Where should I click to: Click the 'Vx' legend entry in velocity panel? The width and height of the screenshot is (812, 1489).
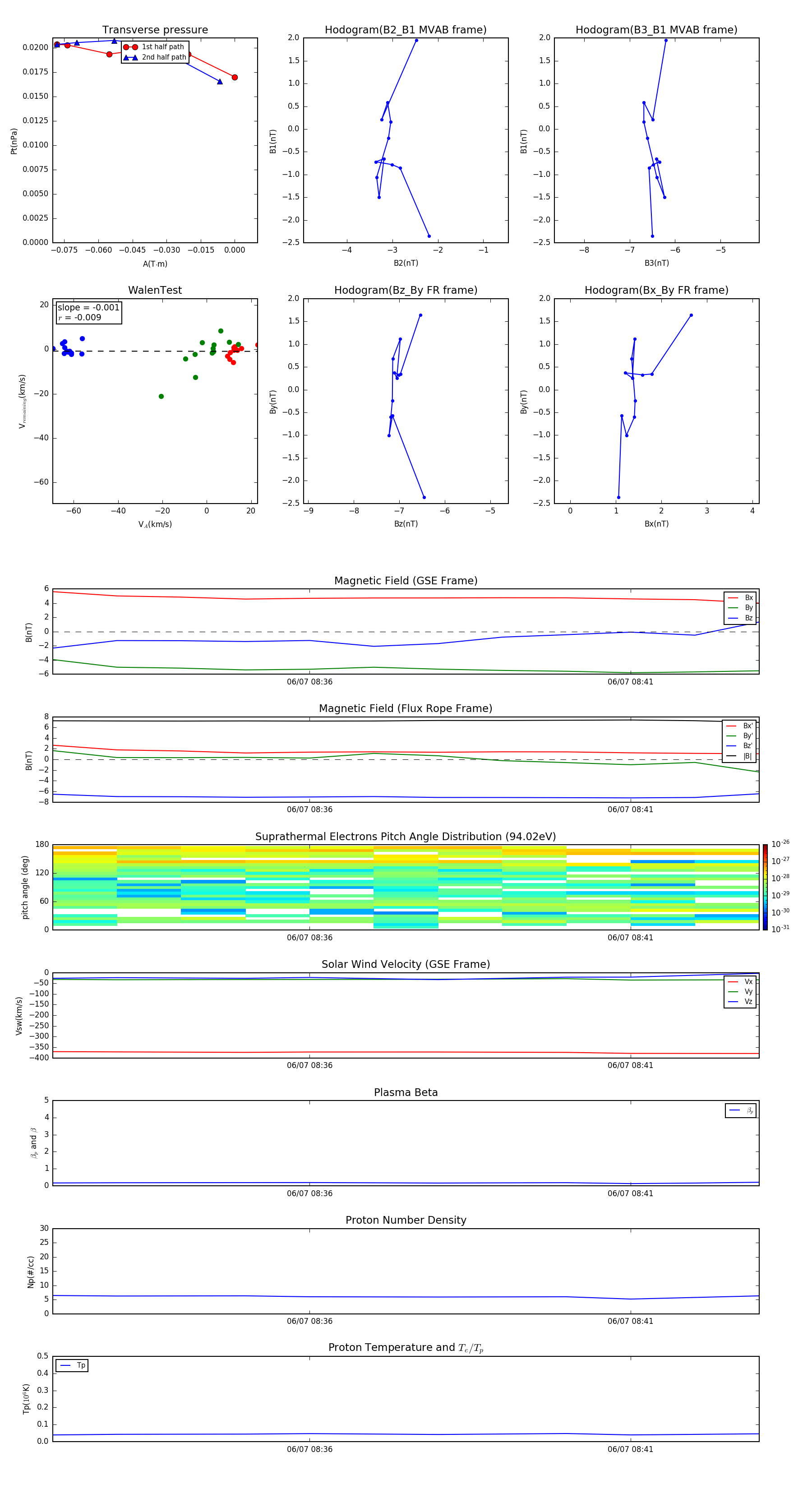coord(740,981)
